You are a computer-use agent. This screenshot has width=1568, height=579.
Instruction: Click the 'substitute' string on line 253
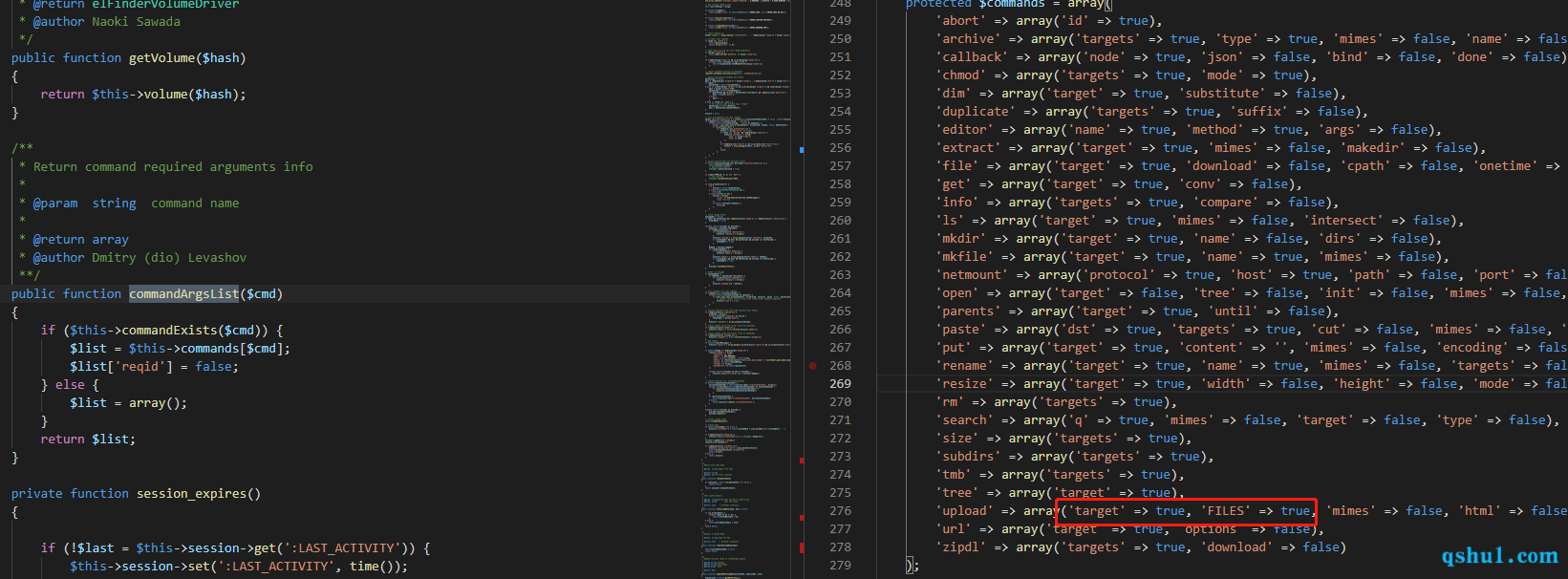click(x=1222, y=94)
